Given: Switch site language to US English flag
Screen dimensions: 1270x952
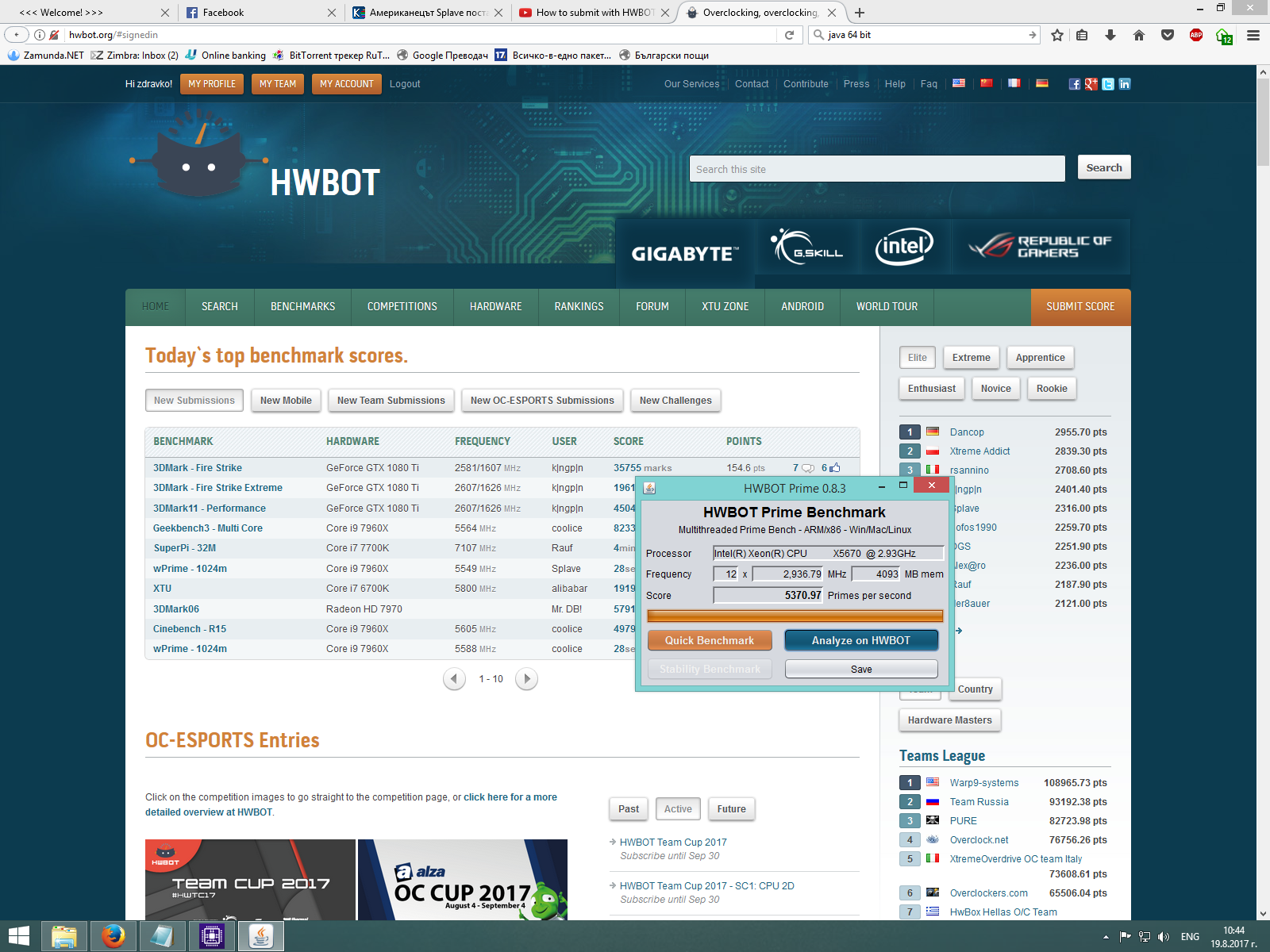Looking at the screenshot, I should click(959, 83).
